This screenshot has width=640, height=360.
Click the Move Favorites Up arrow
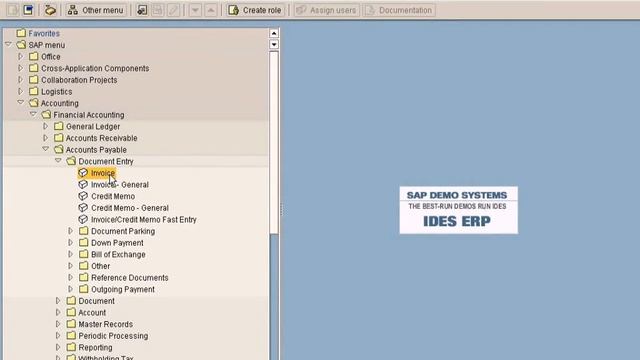(x=211, y=10)
